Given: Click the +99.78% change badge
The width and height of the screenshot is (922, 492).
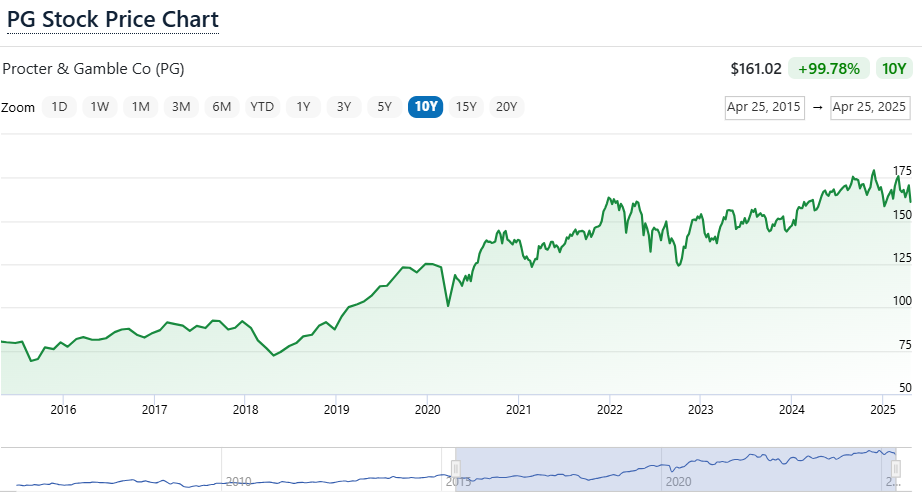Looking at the screenshot, I should (x=829, y=69).
